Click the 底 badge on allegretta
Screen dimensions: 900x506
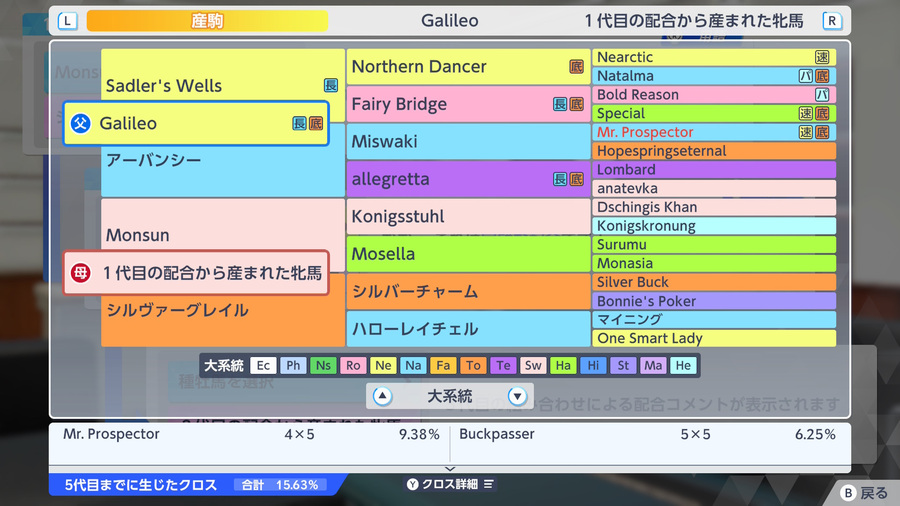tap(576, 179)
